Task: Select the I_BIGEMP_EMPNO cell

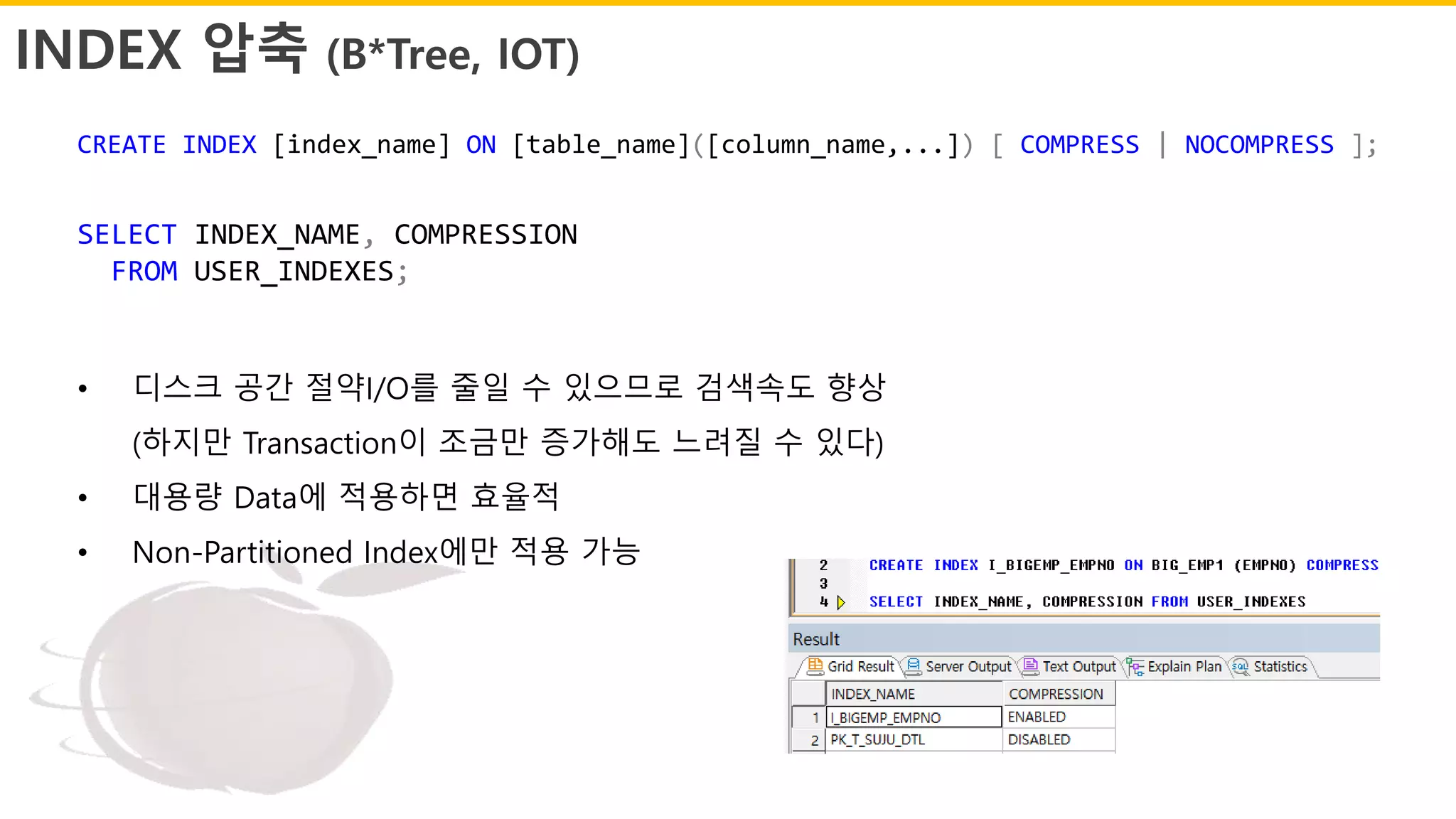Action: click(x=914, y=717)
